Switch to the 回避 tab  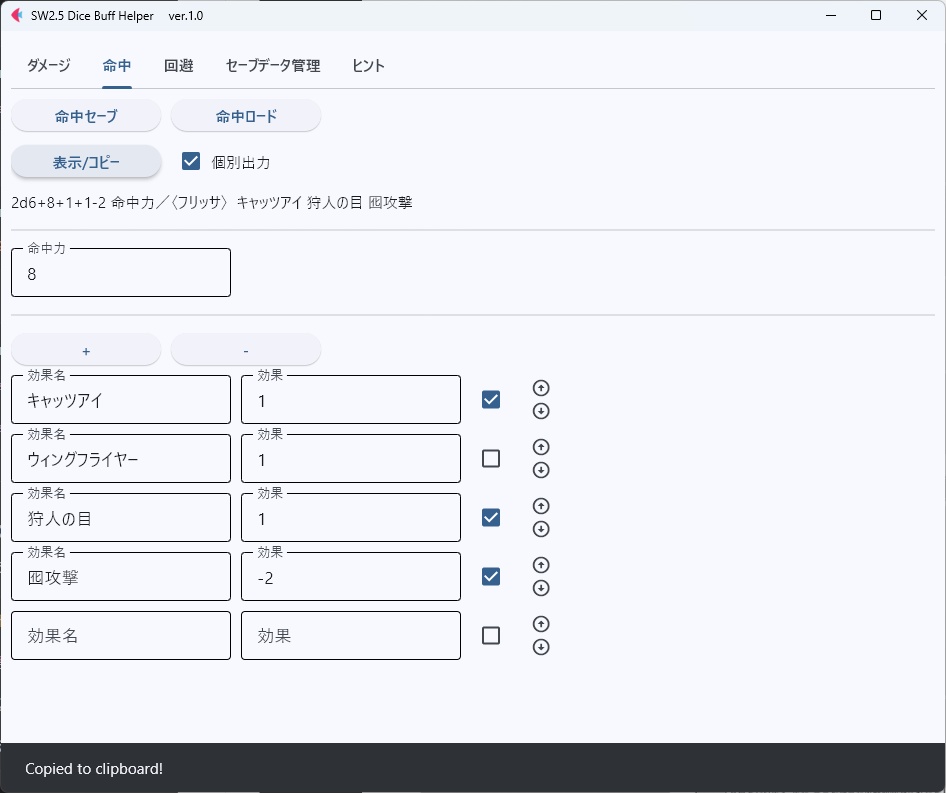pyautogui.click(x=178, y=65)
